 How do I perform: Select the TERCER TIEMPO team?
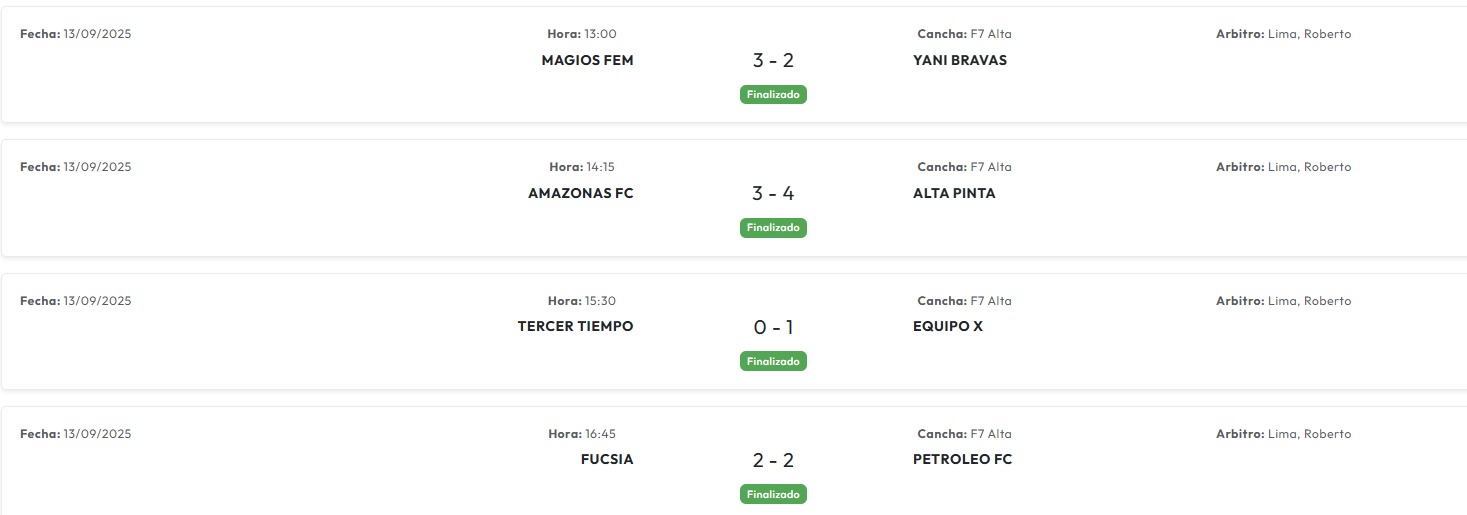click(575, 326)
